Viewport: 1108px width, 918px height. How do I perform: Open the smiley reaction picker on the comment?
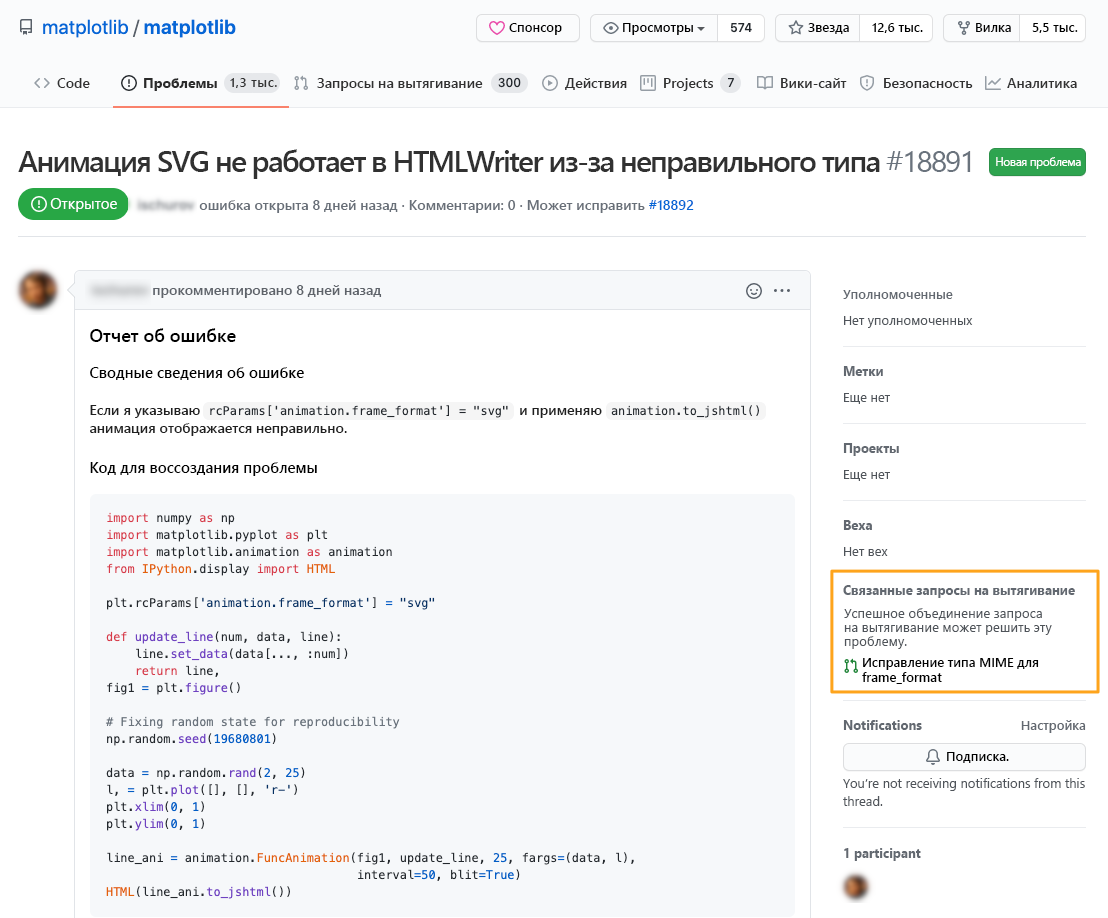752,290
